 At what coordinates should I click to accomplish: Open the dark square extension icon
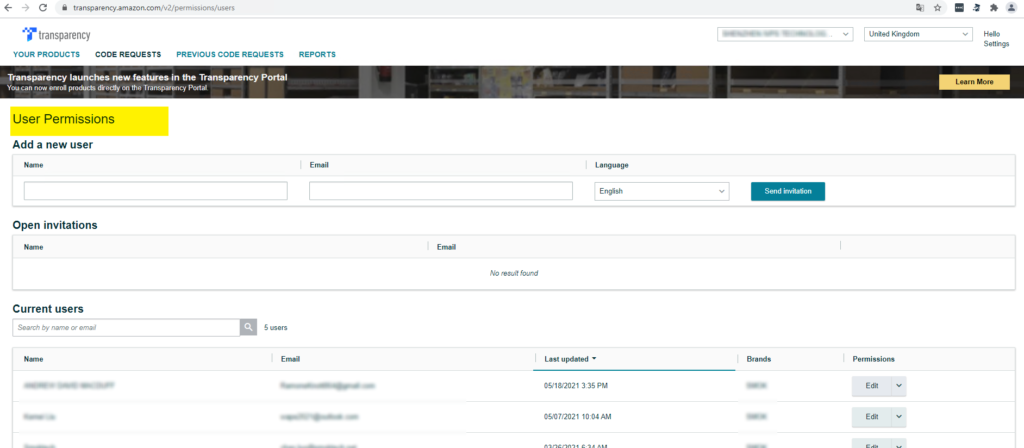[959, 8]
